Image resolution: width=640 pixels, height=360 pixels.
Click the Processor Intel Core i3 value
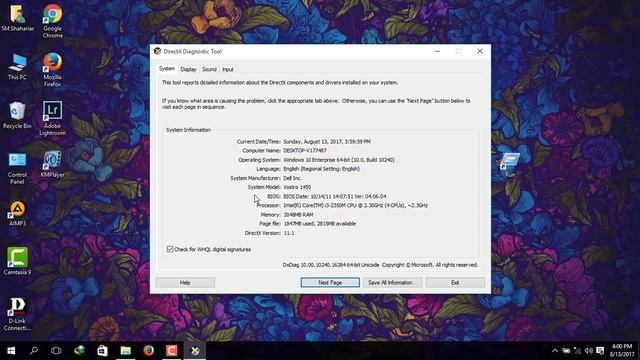[x=356, y=205]
